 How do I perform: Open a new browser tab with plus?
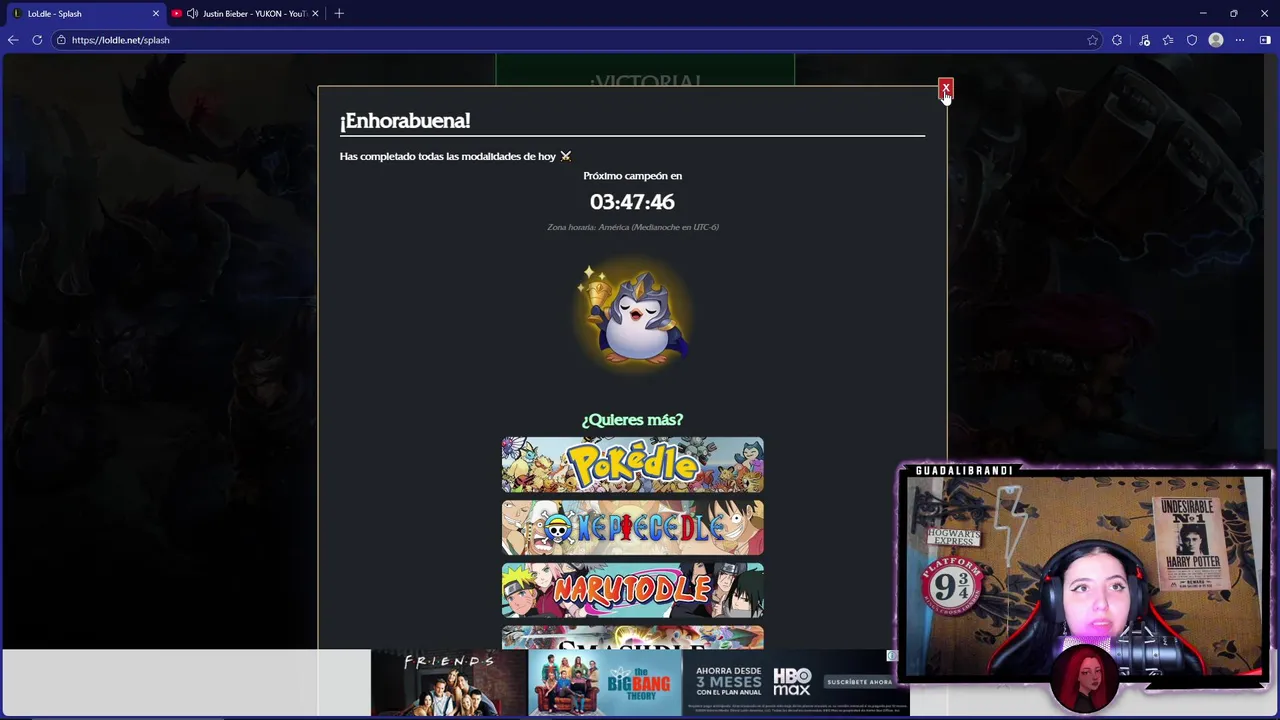(339, 14)
